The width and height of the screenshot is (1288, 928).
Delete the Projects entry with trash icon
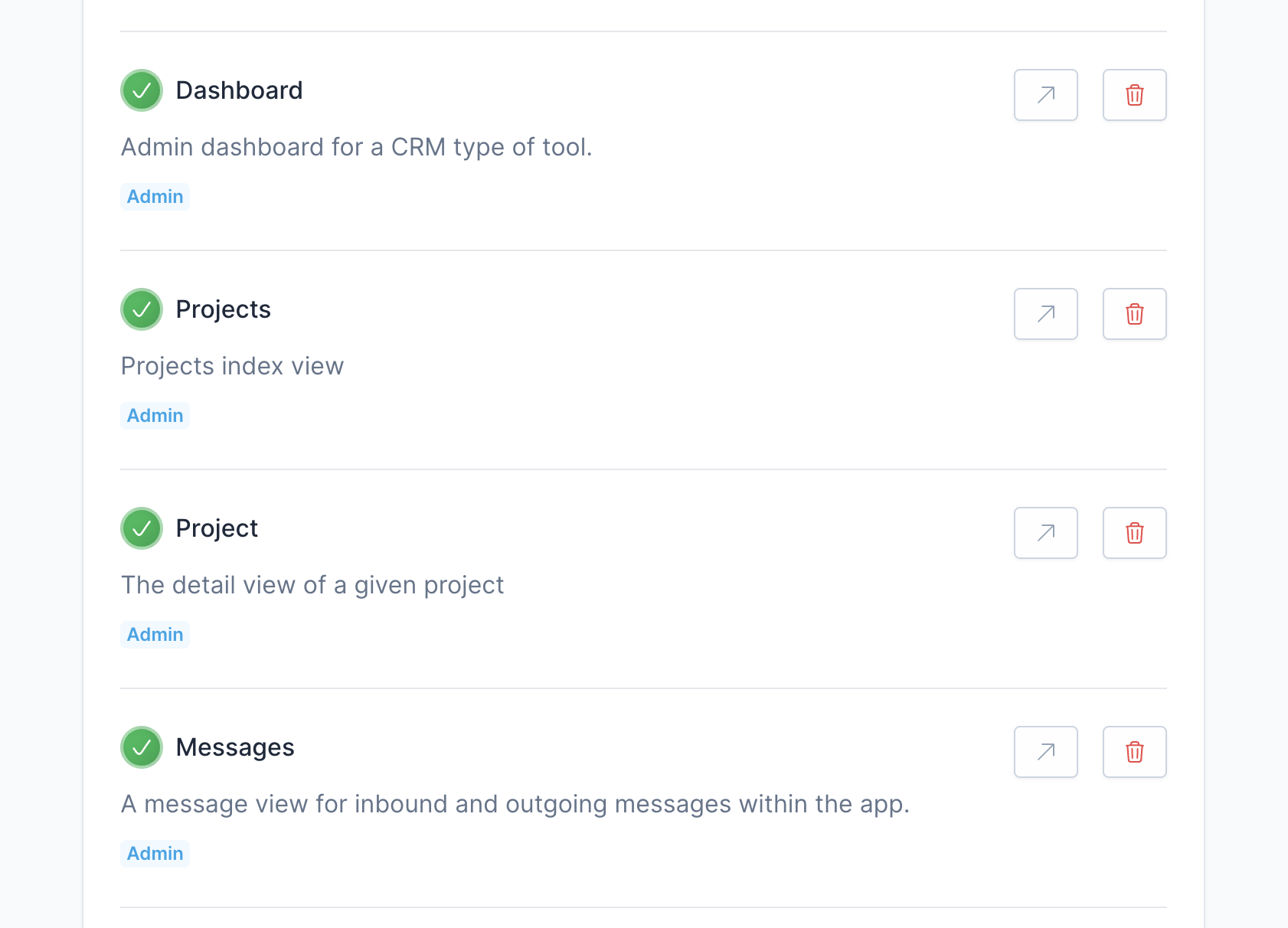tap(1134, 314)
